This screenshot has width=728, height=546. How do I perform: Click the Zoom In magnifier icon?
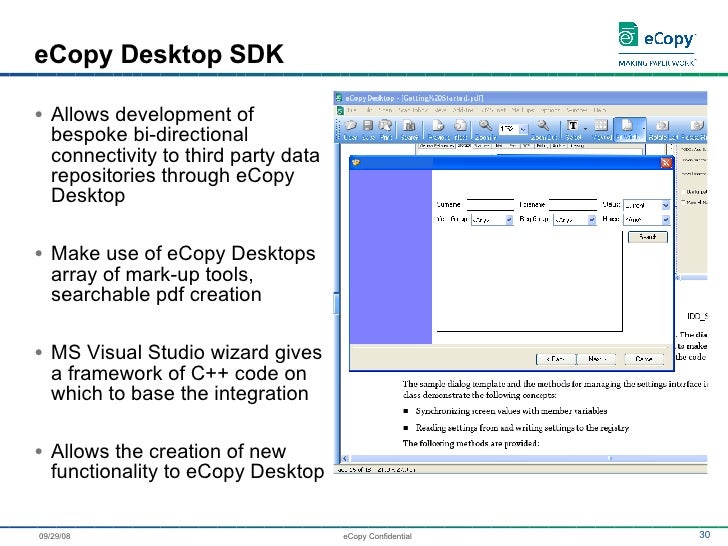485,130
